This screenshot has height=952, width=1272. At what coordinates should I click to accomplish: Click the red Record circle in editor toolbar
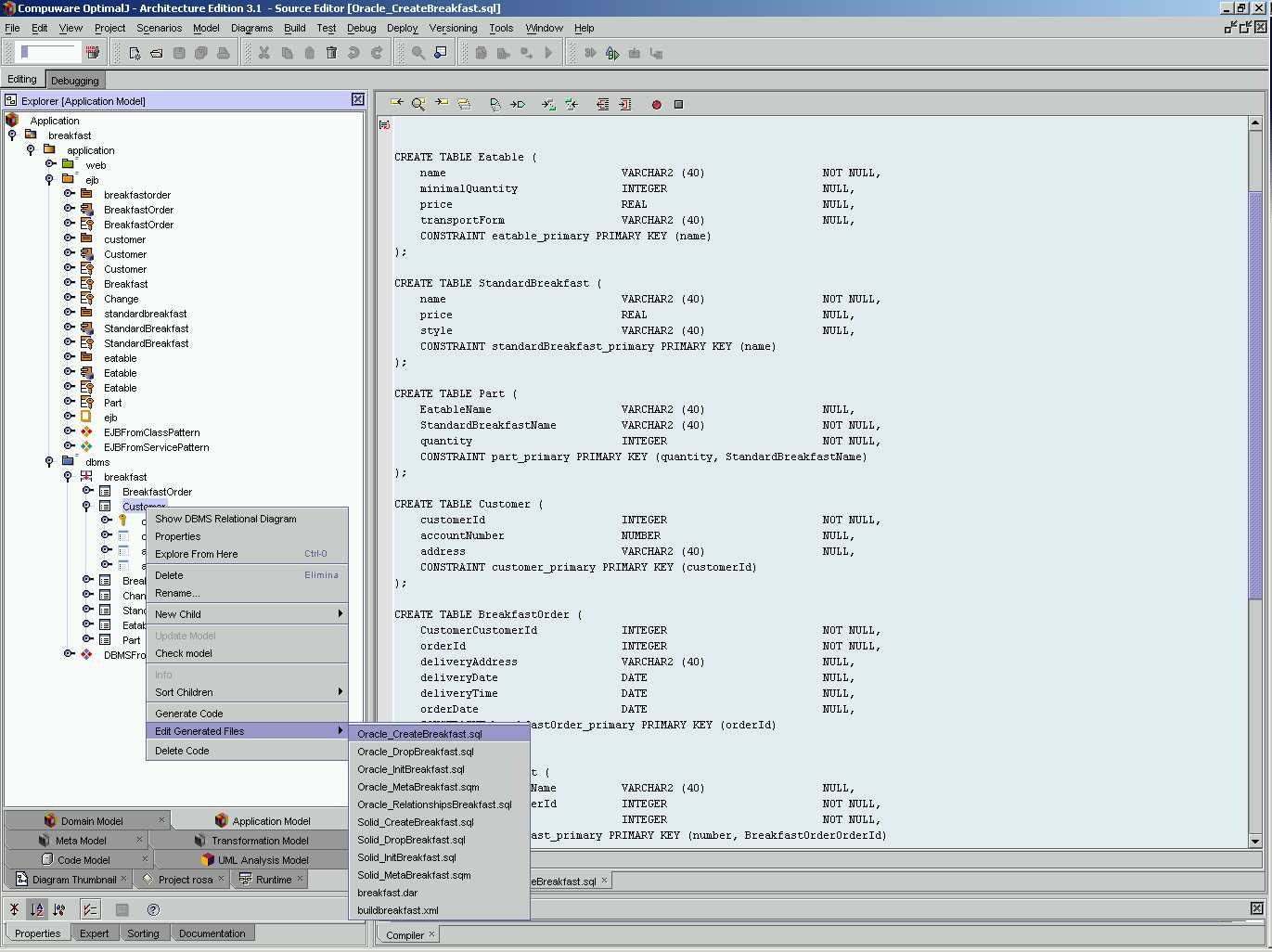click(656, 105)
